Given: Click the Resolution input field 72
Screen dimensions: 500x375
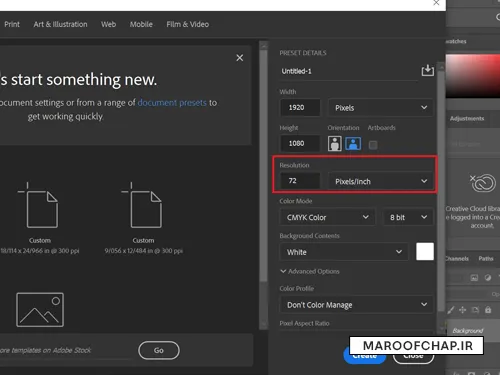Looking at the screenshot, I should [300, 181].
